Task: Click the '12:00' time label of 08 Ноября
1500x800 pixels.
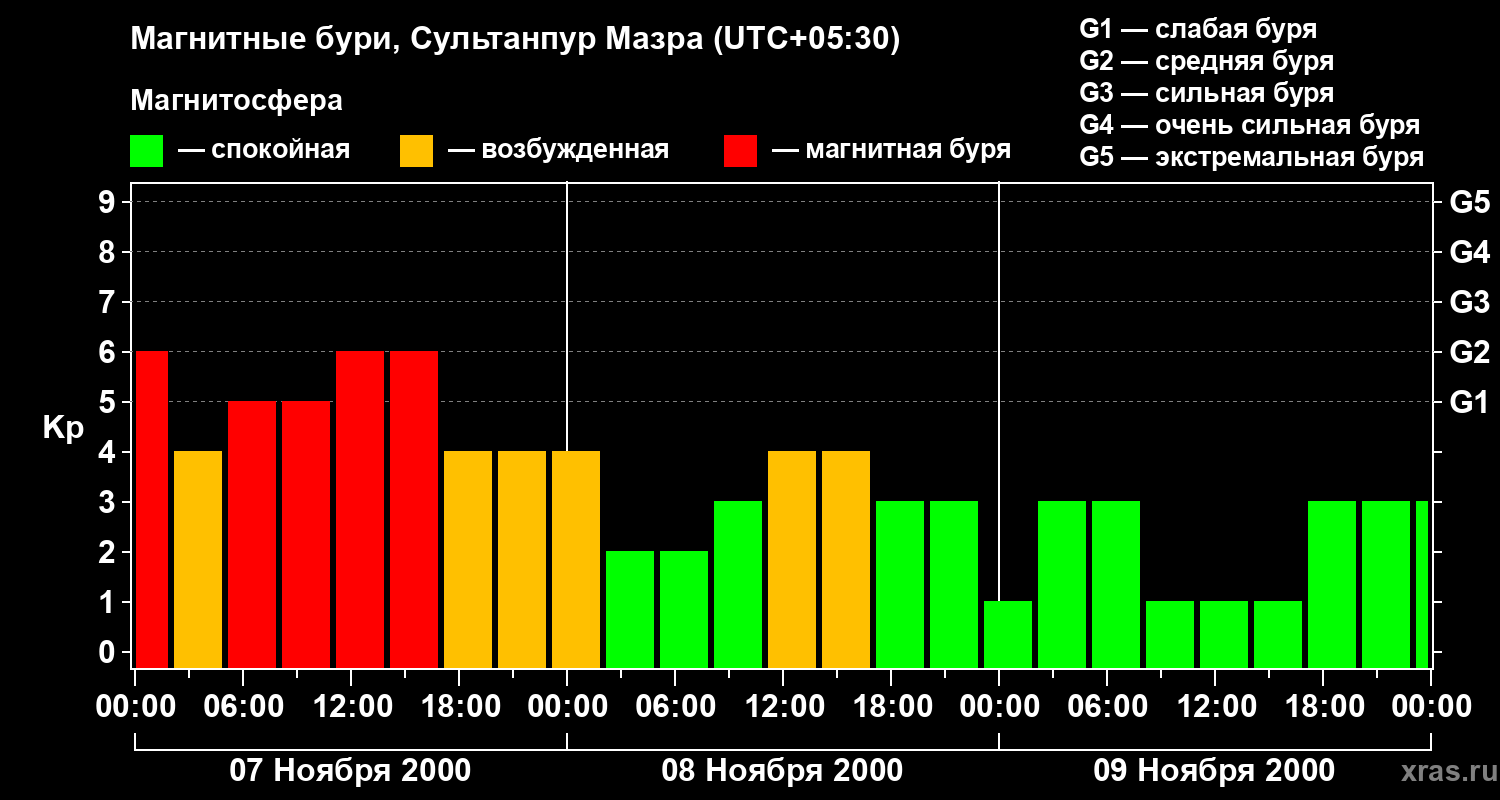Action: (783, 706)
